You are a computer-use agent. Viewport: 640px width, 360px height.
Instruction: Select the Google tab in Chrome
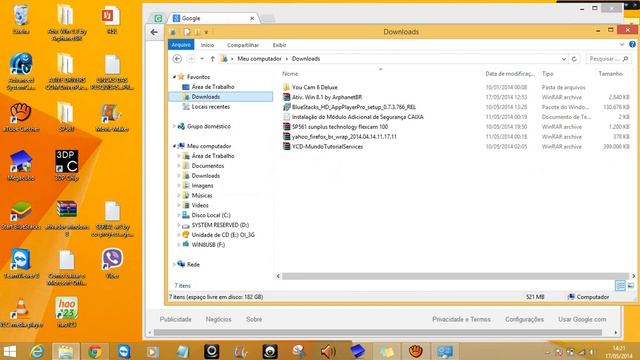click(213, 18)
